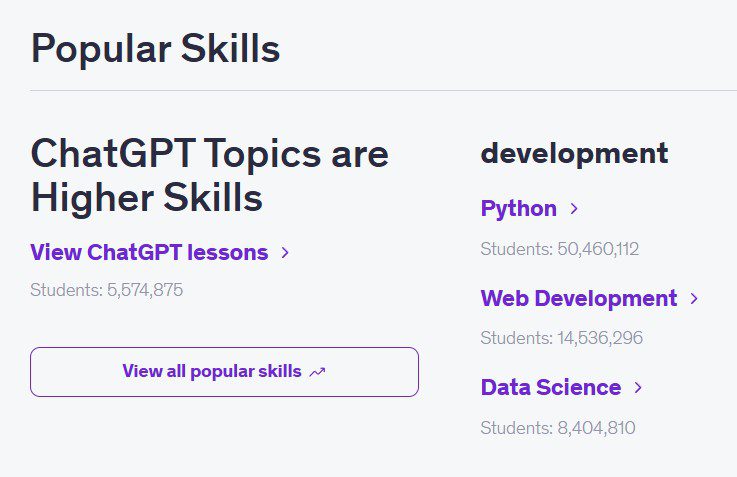Click the arrow chevron next to Python
This screenshot has height=477, width=737.
click(574, 209)
